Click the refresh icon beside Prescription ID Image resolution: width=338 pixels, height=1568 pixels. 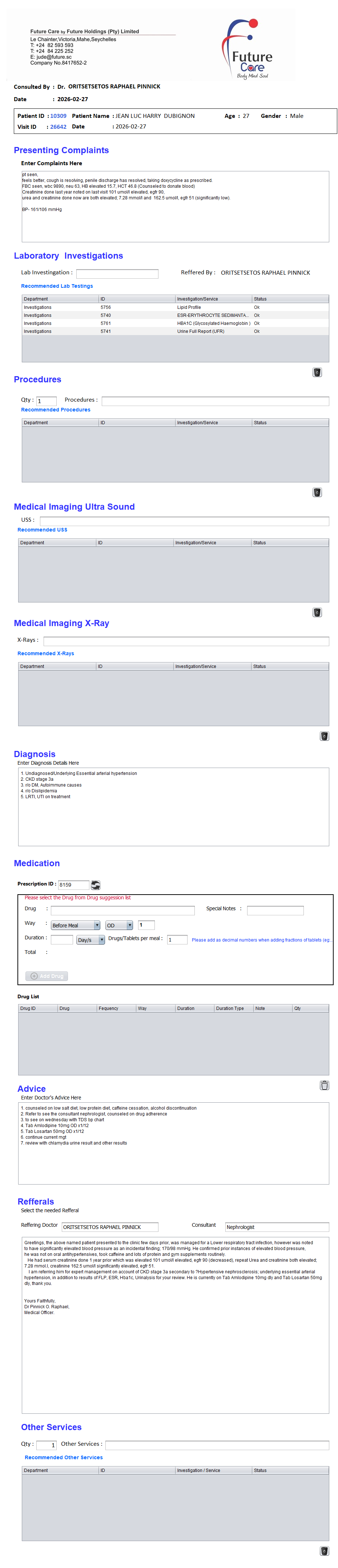pyautogui.click(x=96, y=885)
